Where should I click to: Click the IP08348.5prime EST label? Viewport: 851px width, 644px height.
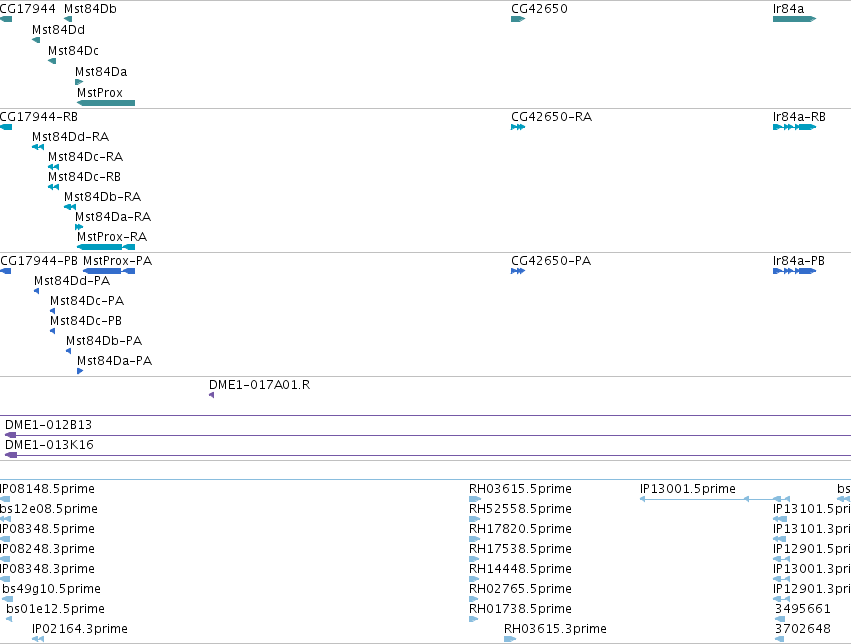(47, 529)
